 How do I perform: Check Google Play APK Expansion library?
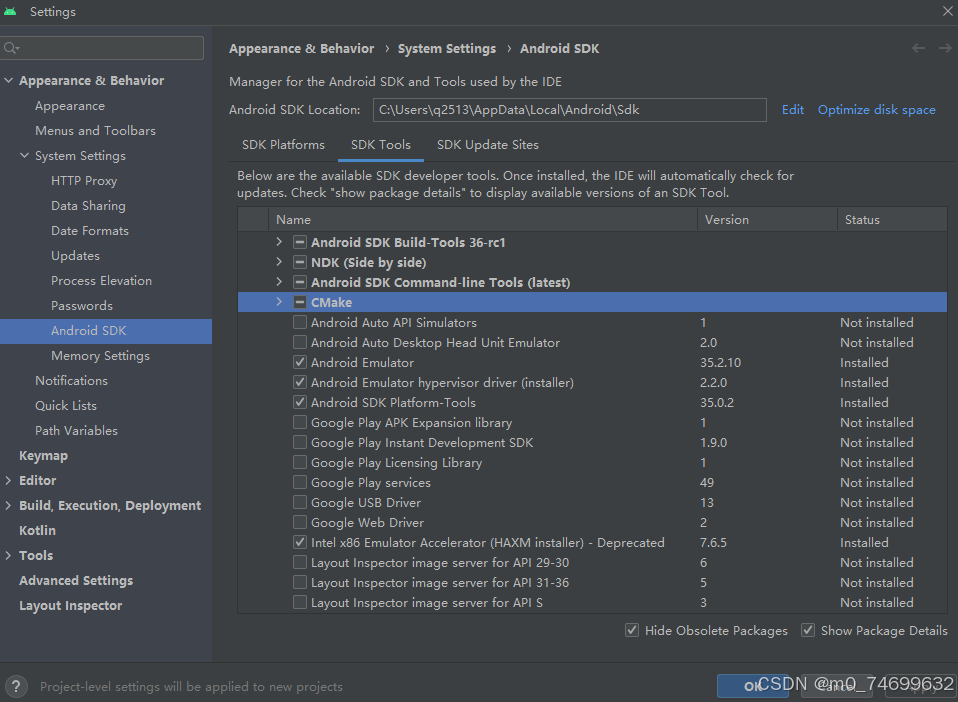[x=300, y=422]
